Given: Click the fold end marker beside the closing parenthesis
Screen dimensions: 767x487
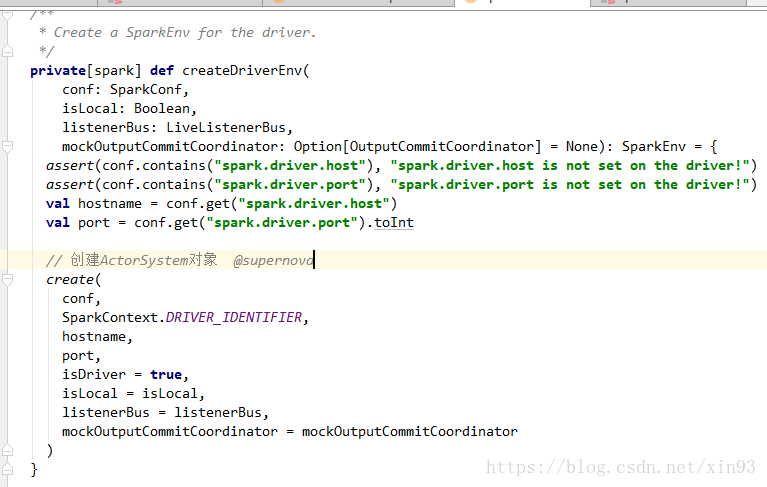Looking at the screenshot, I should coord(7,450).
